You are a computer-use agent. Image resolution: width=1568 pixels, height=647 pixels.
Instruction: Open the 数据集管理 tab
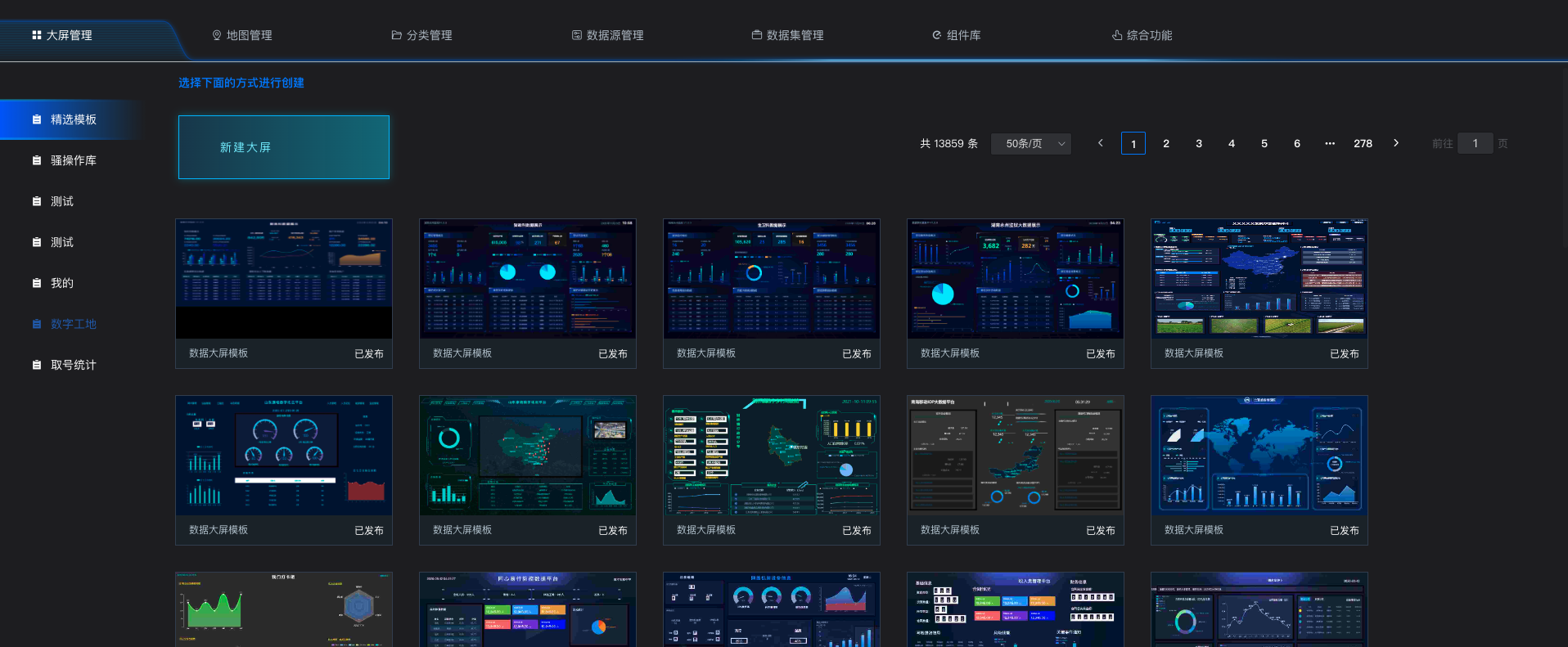pyautogui.click(x=787, y=35)
